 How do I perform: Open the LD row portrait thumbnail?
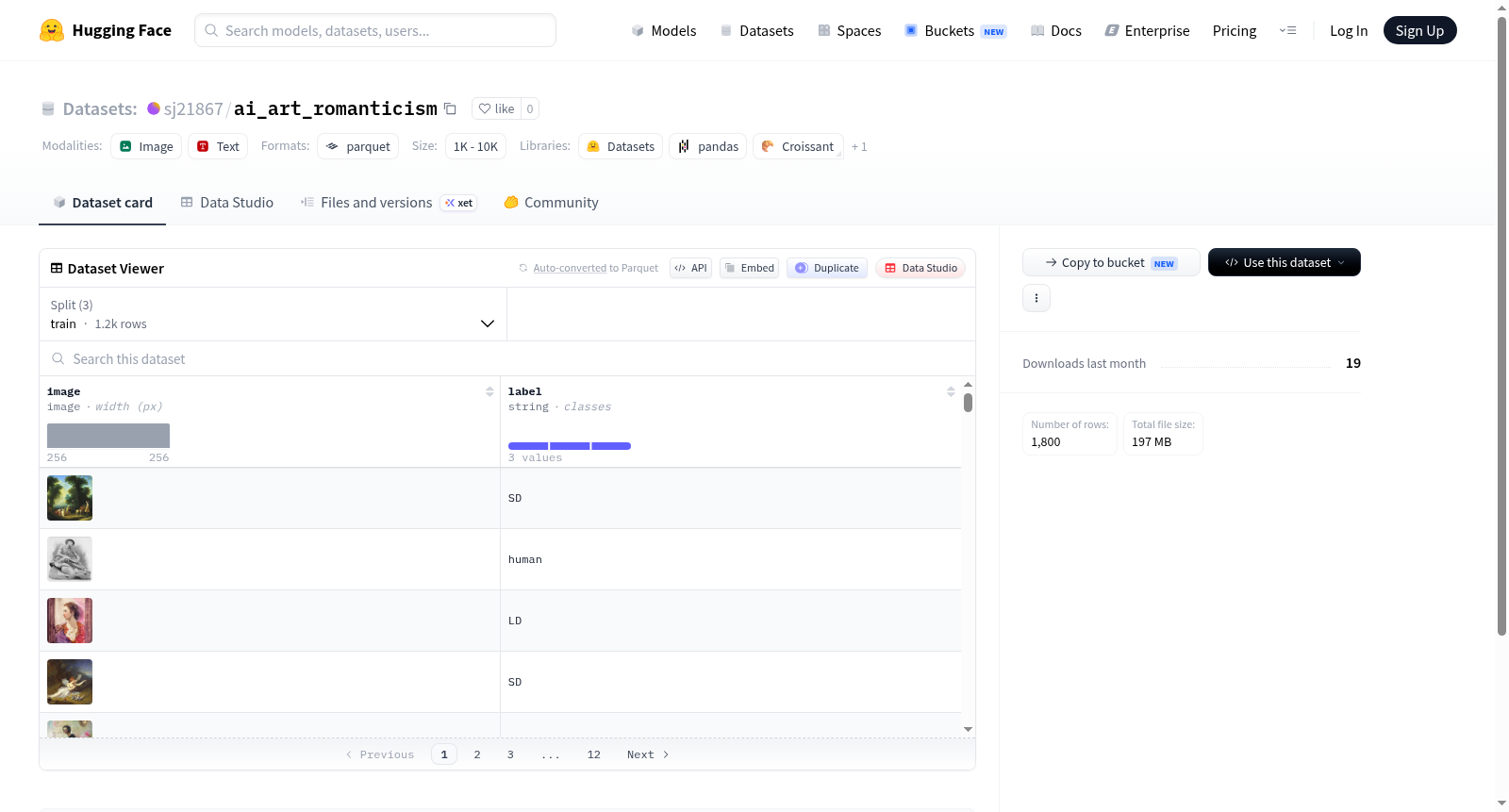tap(70, 621)
